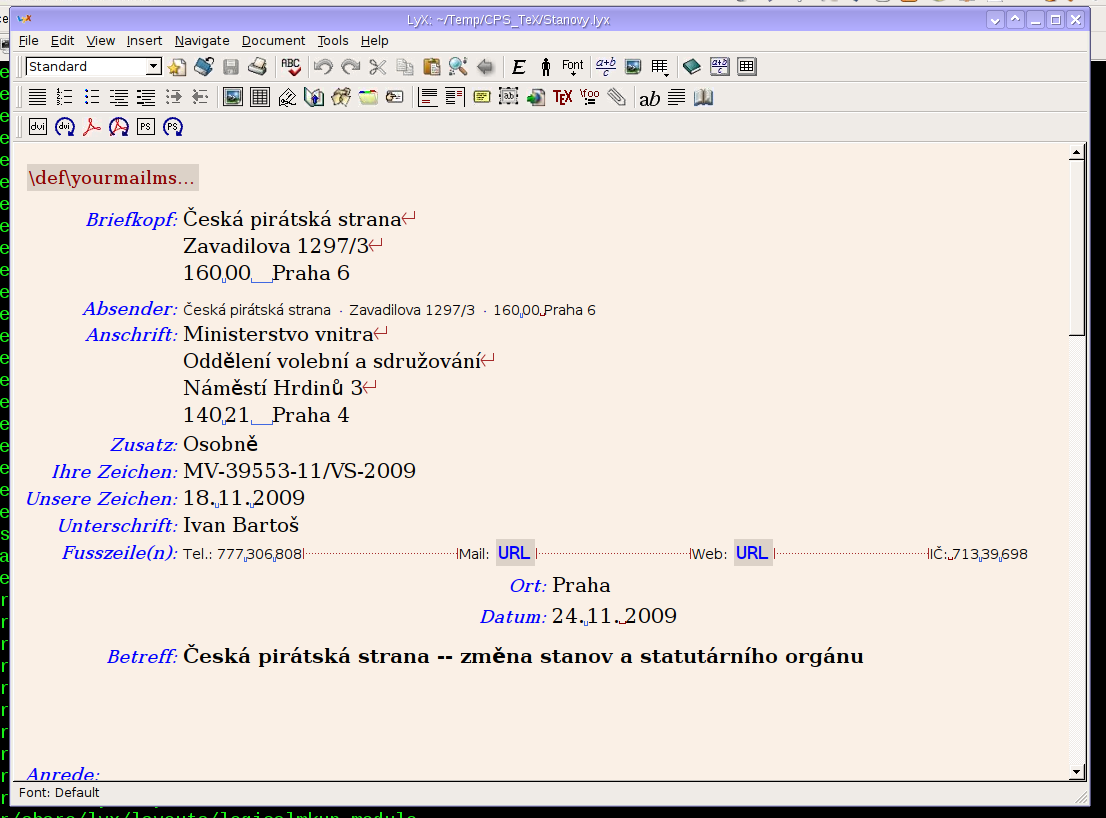Open the Edit menu
1106x818 pixels.
point(62,41)
